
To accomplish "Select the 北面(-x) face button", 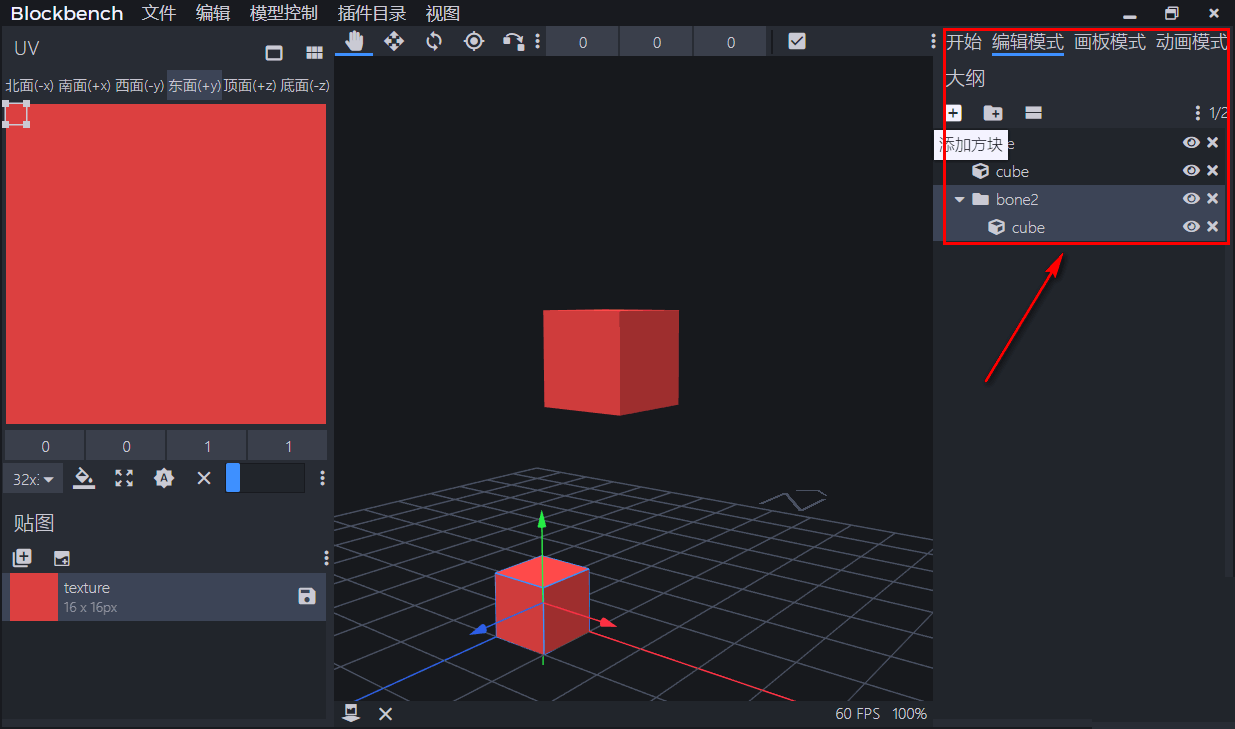I will (x=30, y=86).
